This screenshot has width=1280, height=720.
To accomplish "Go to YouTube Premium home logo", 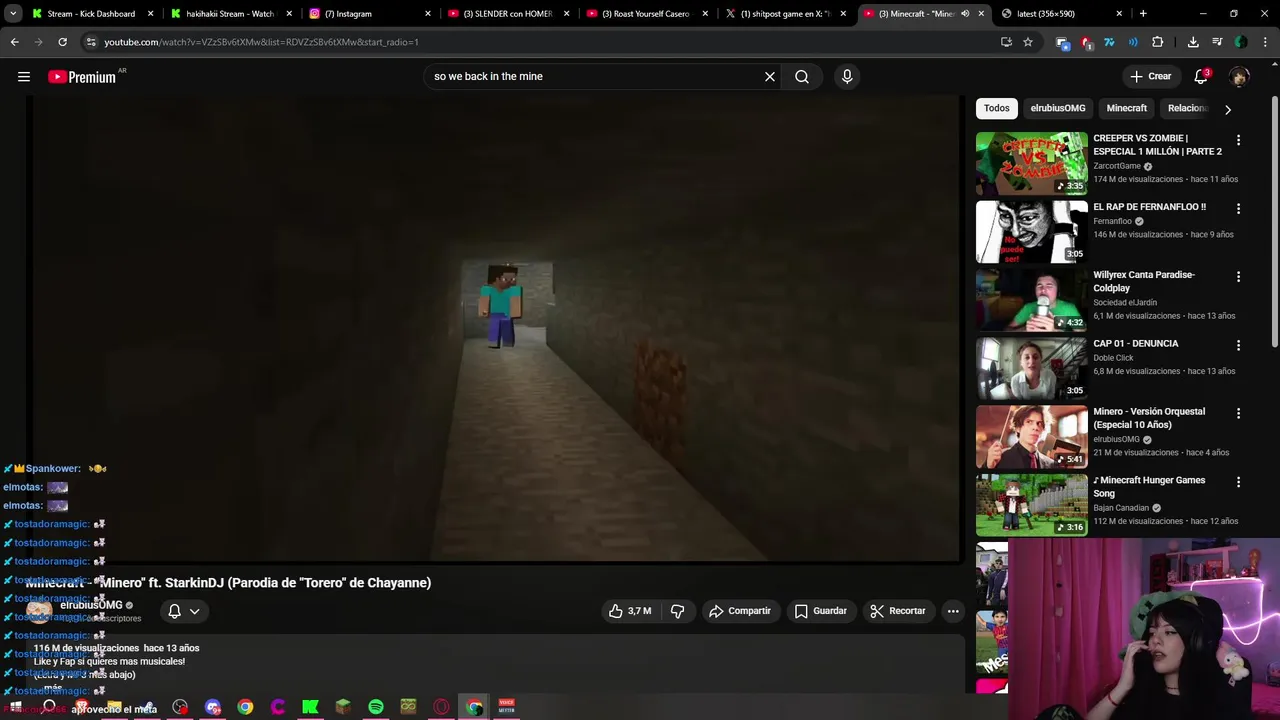I will click(83, 77).
